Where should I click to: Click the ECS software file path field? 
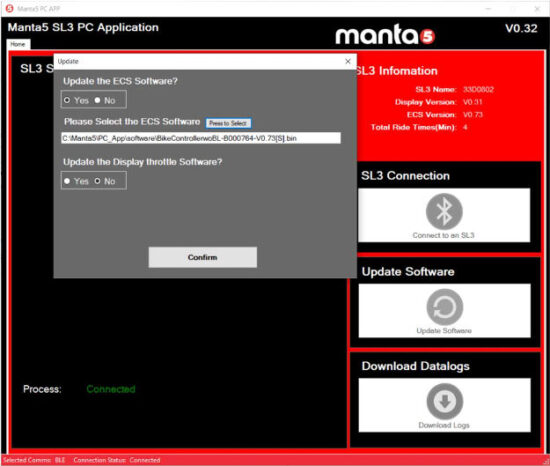201,138
